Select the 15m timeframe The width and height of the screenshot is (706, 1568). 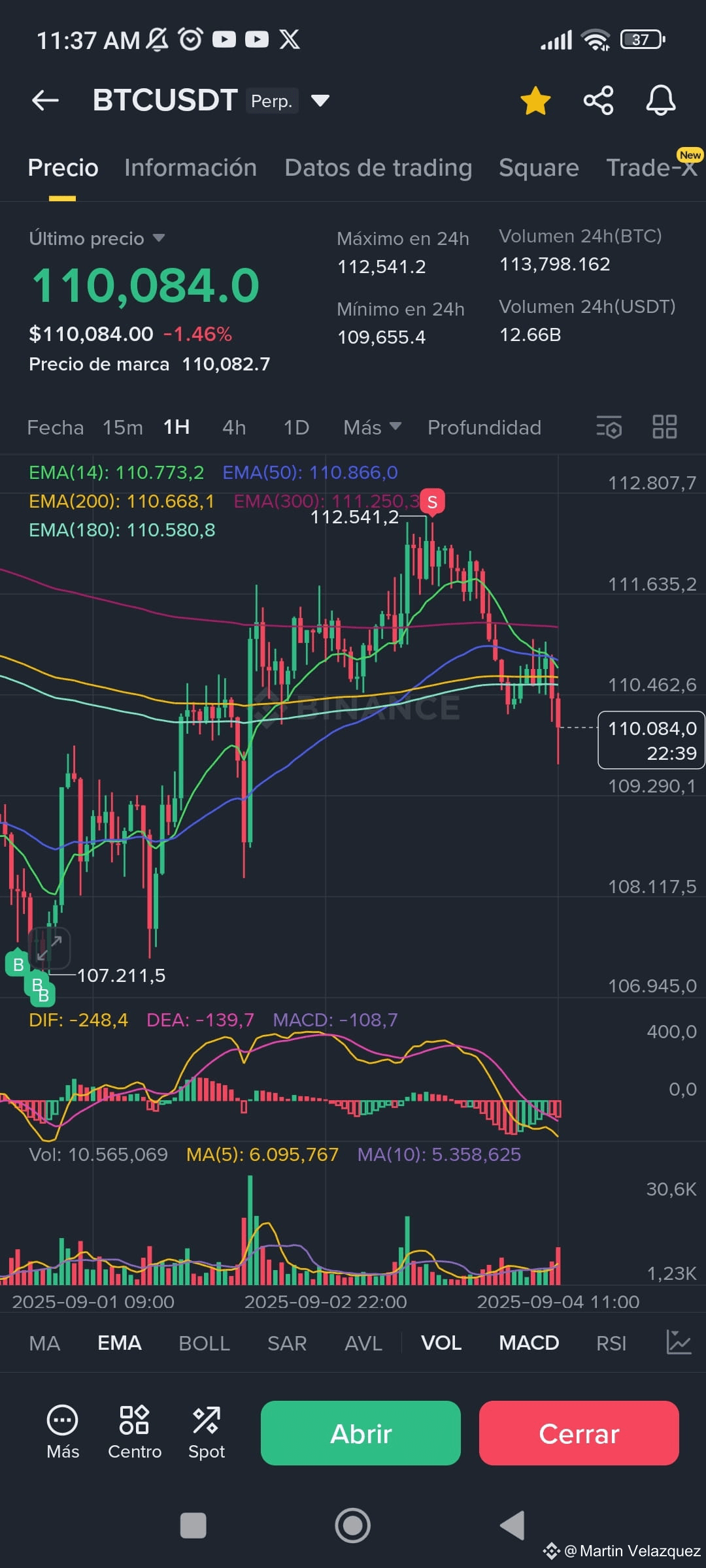click(x=123, y=427)
